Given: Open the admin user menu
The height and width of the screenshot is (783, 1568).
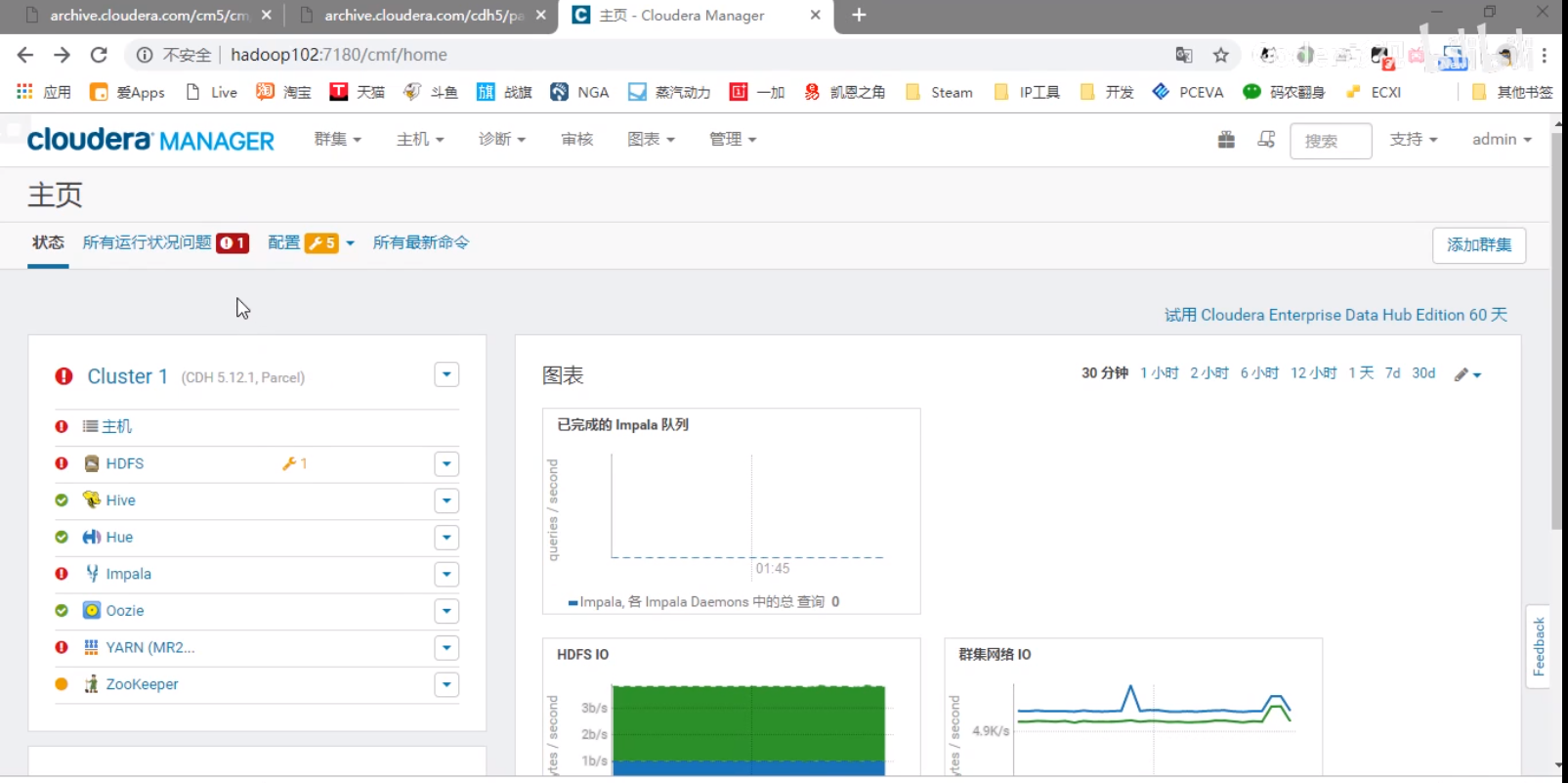Looking at the screenshot, I should [1502, 140].
